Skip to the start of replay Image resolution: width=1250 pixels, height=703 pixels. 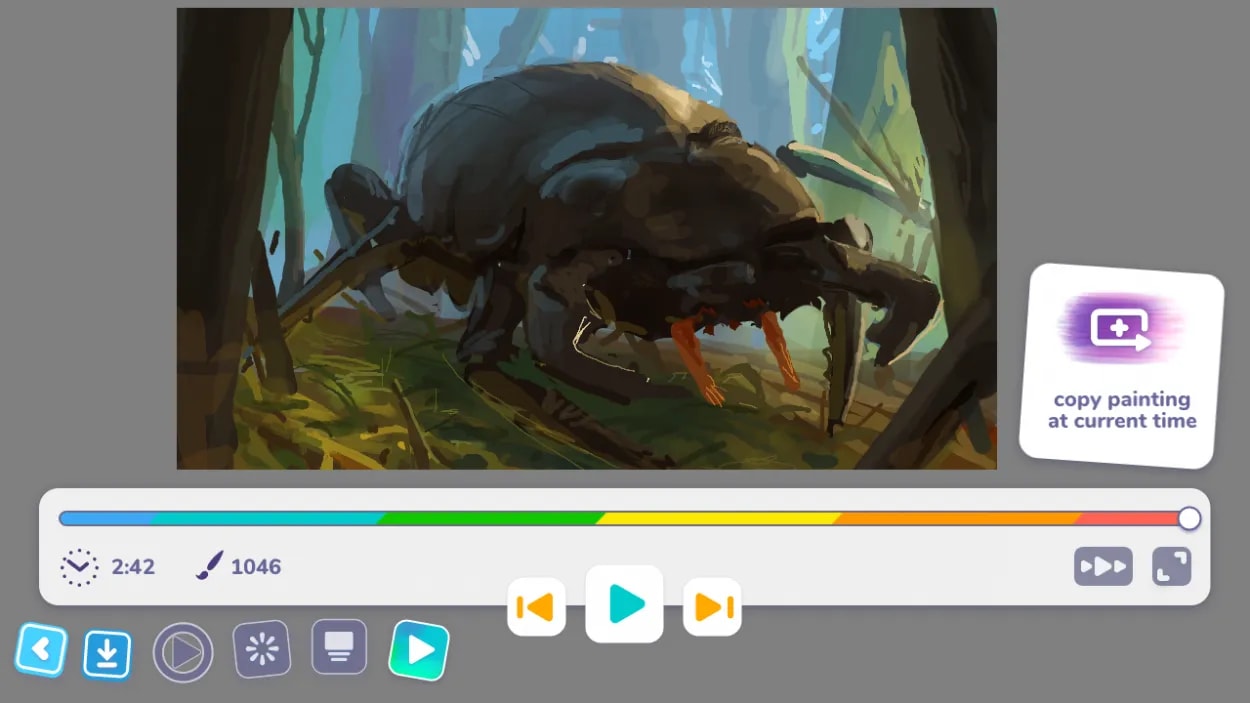point(536,607)
